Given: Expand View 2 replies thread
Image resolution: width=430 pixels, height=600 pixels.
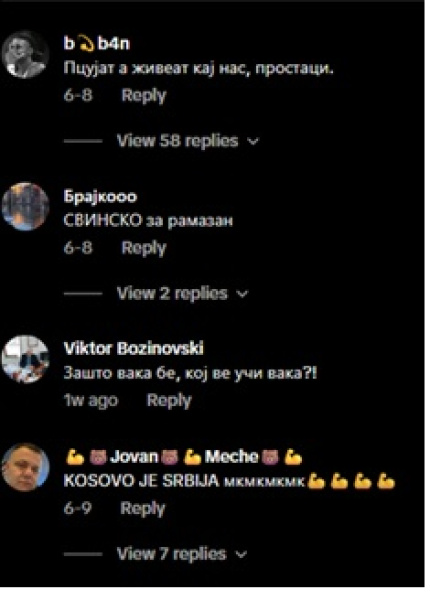Looking at the screenshot, I should click(172, 293).
